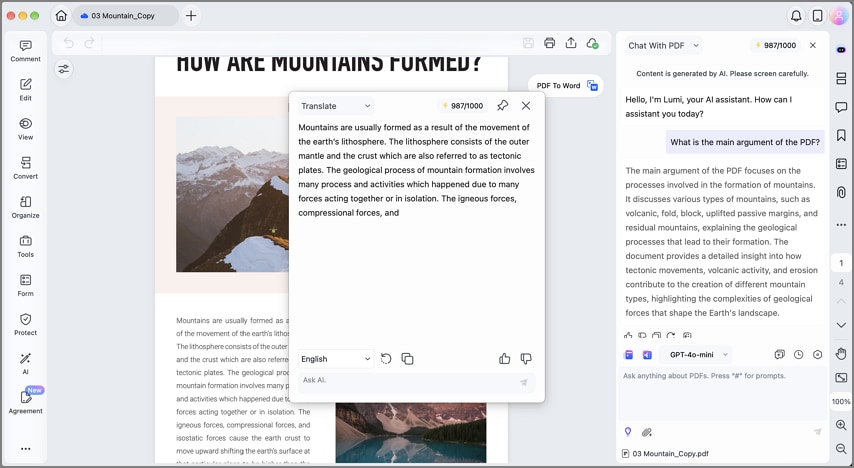Open the Convert tool in sidebar
The width and height of the screenshot is (854, 468).
(x=26, y=168)
